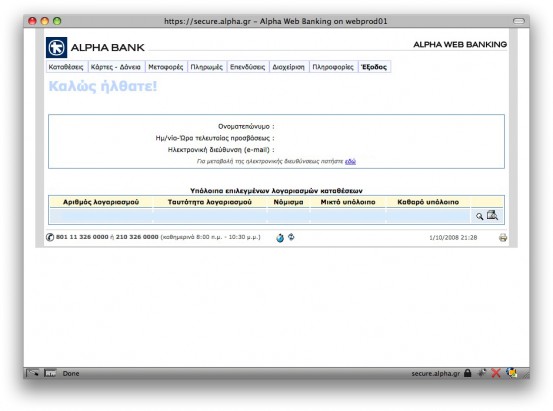Click the red X icon in status bar

tap(496, 373)
